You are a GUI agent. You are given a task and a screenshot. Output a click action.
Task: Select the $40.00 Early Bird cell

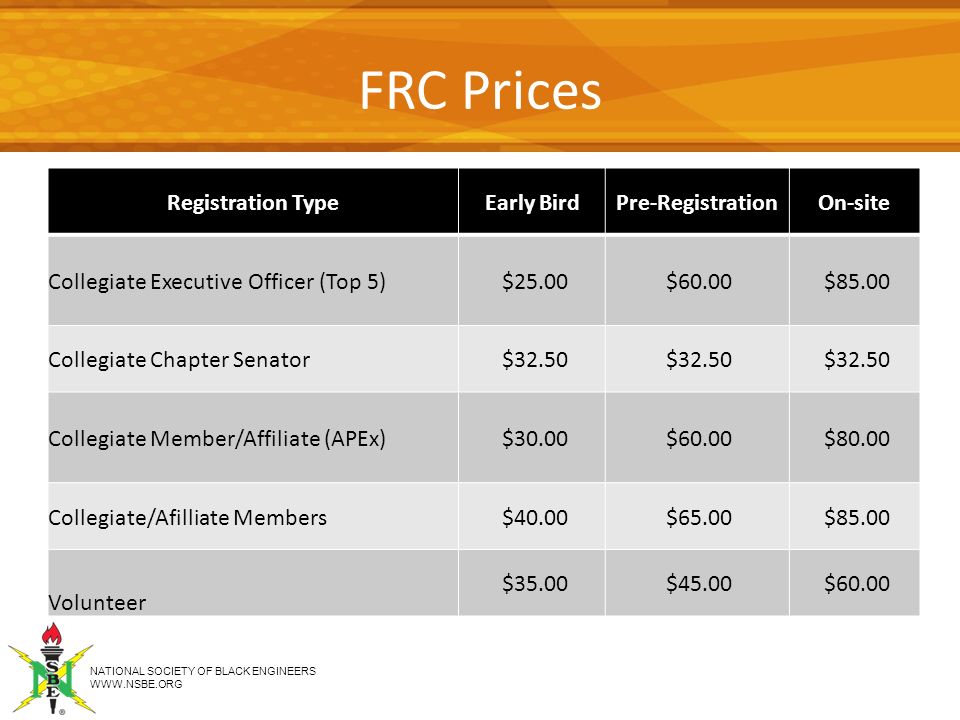point(532,517)
